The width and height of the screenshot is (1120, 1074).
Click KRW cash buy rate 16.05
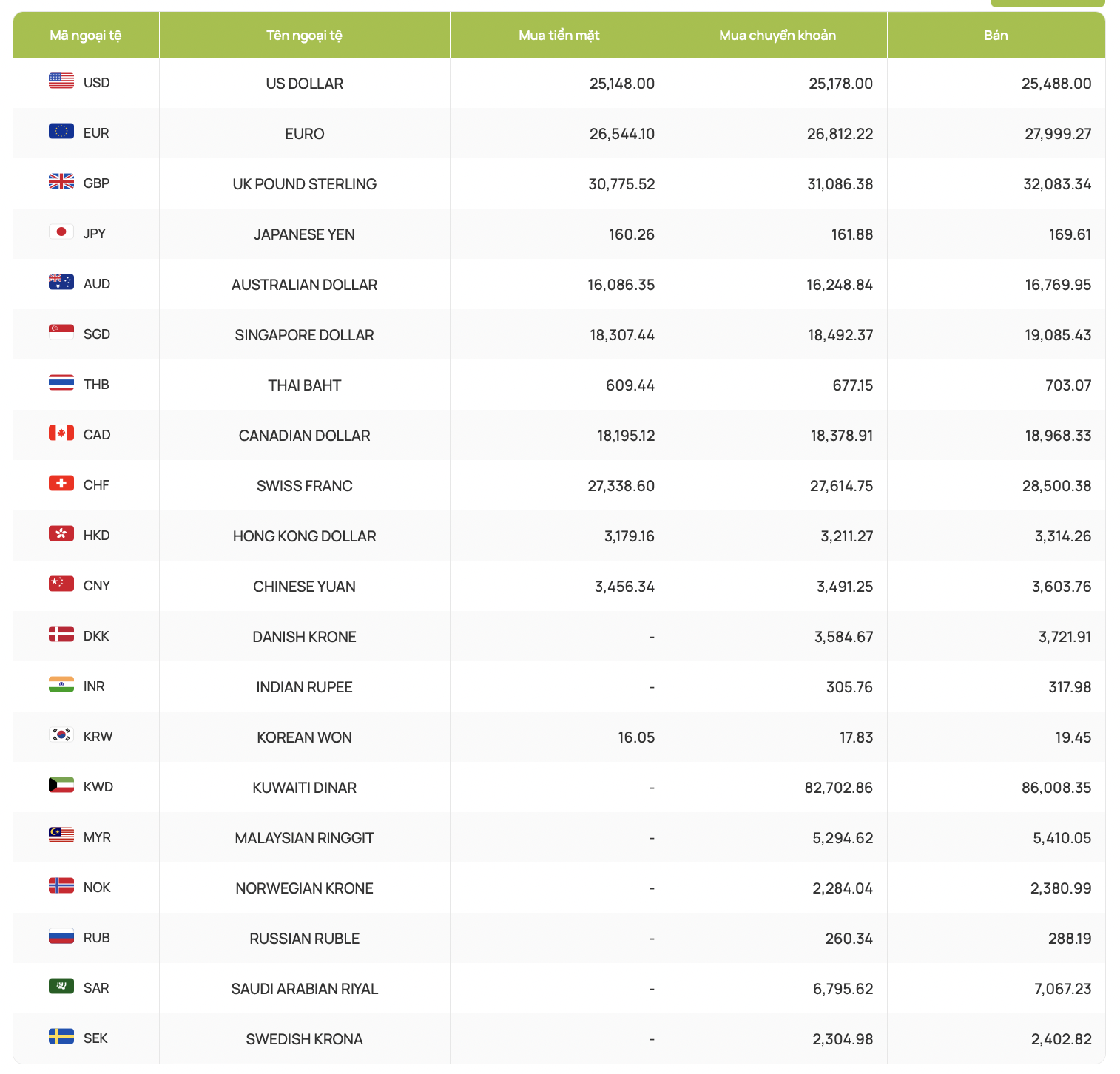[636, 737]
